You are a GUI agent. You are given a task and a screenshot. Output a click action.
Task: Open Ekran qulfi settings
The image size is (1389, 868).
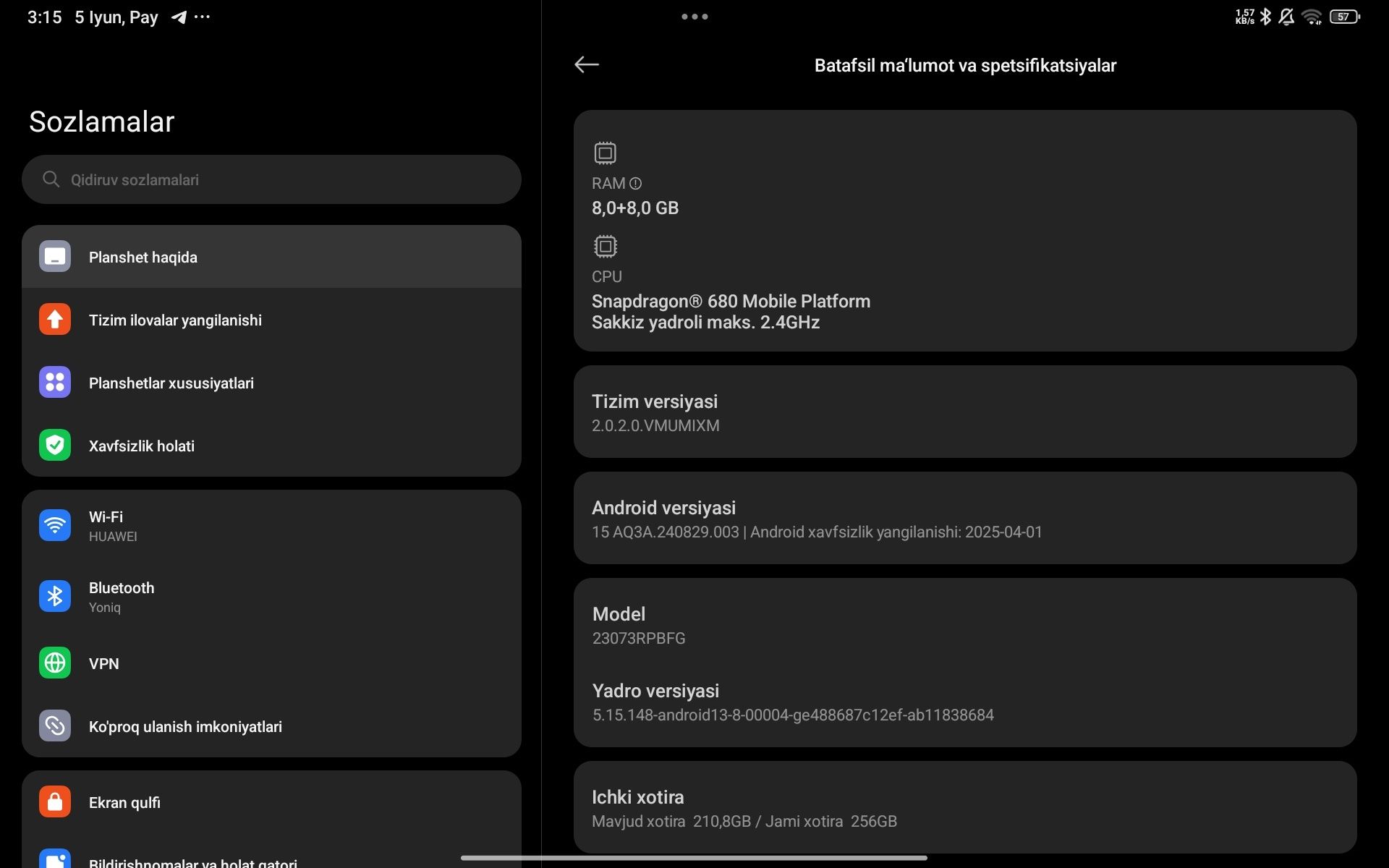click(271, 802)
